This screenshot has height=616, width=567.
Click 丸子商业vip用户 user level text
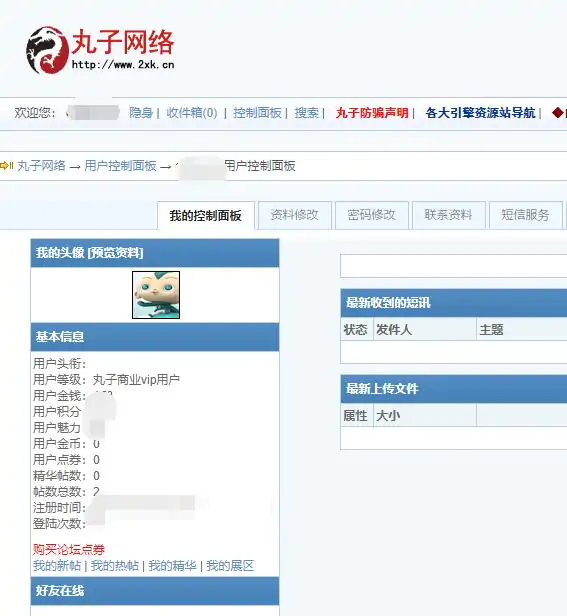click(136, 380)
